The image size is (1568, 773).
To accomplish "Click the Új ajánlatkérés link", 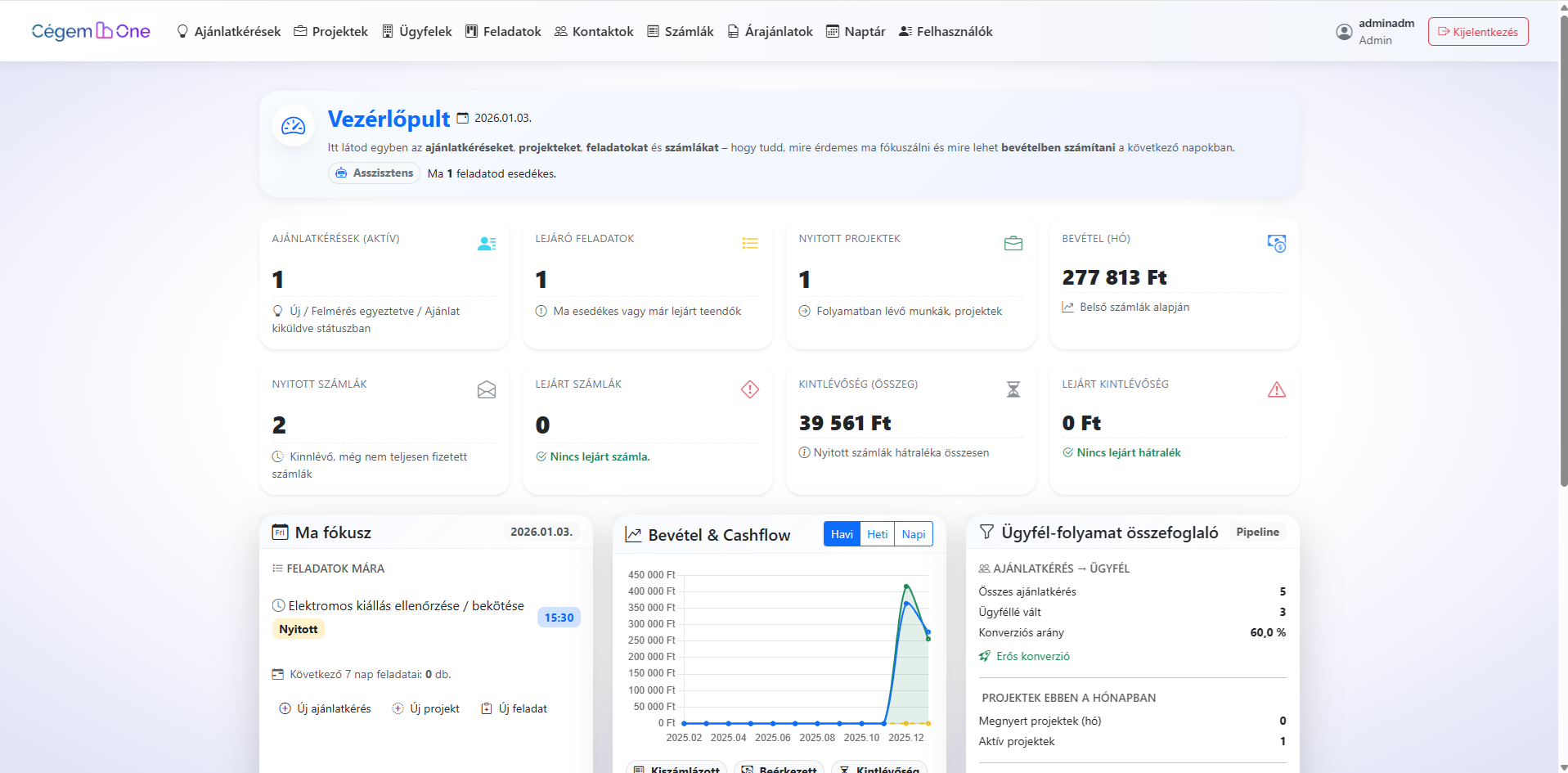I will [326, 708].
